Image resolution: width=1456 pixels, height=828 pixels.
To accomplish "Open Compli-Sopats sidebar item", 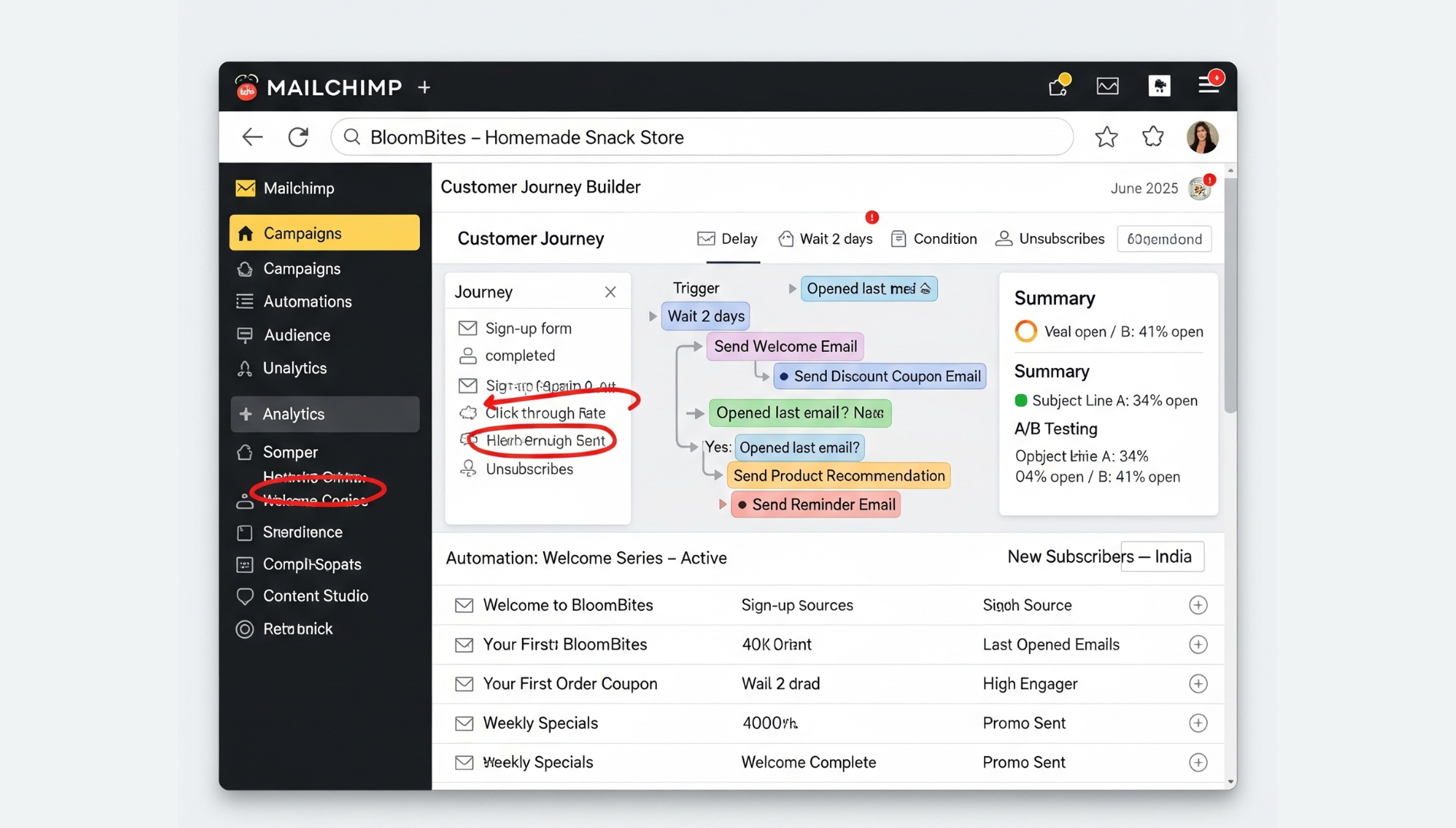I will 311,564.
